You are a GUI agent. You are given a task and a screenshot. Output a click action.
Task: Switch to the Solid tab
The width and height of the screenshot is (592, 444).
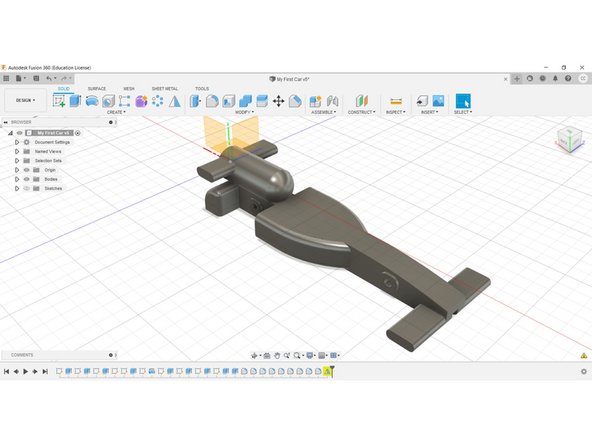click(x=63, y=88)
